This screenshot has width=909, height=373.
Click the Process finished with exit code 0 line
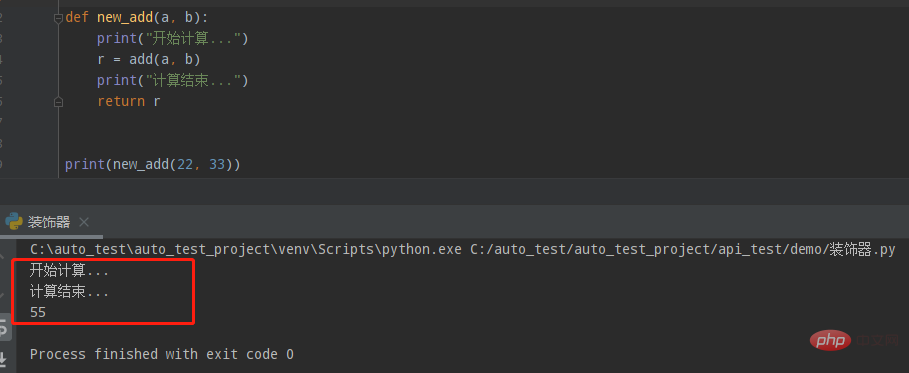pos(162,354)
